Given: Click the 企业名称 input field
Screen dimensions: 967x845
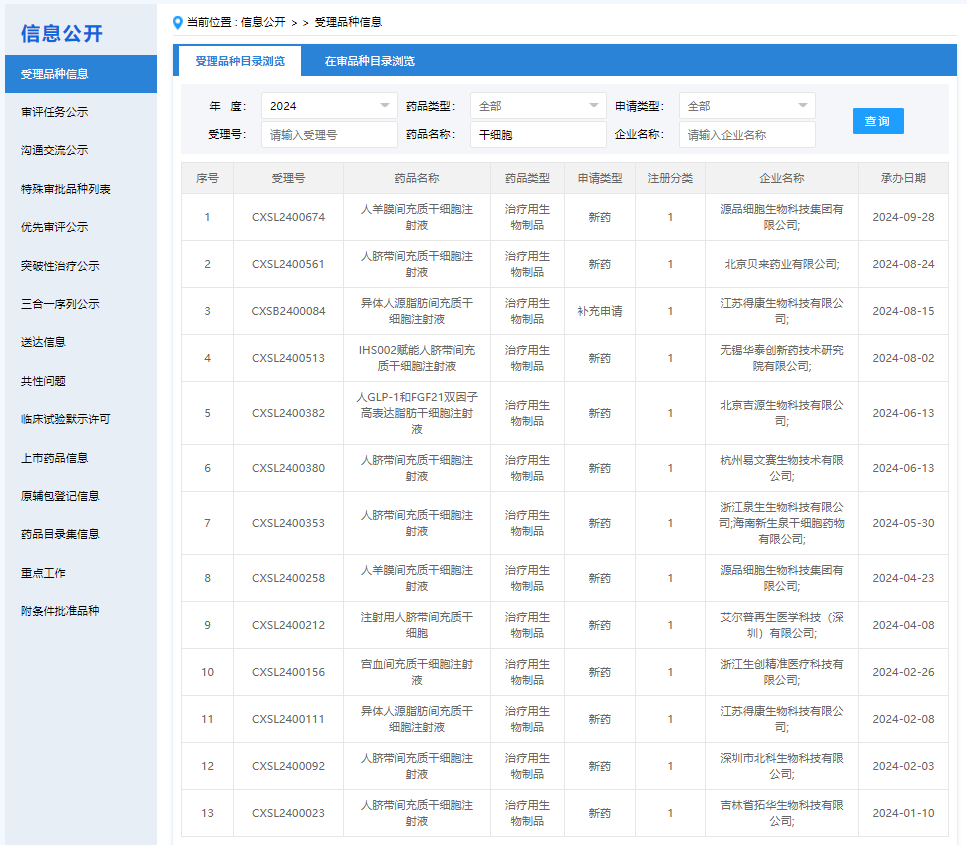Looking at the screenshot, I should (746, 135).
